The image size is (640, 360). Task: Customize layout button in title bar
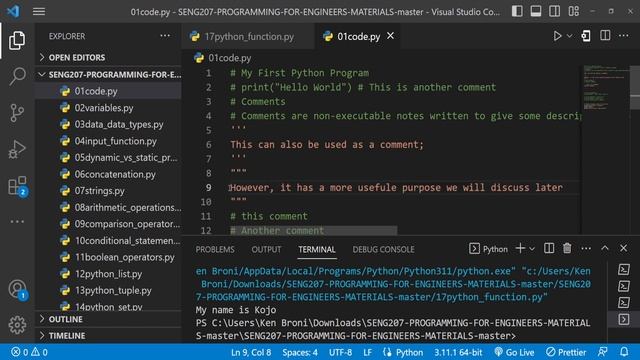[573, 11]
